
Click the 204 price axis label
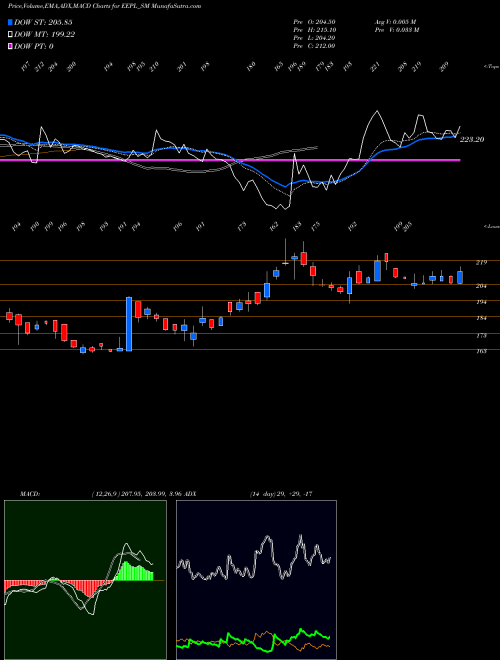click(481, 286)
